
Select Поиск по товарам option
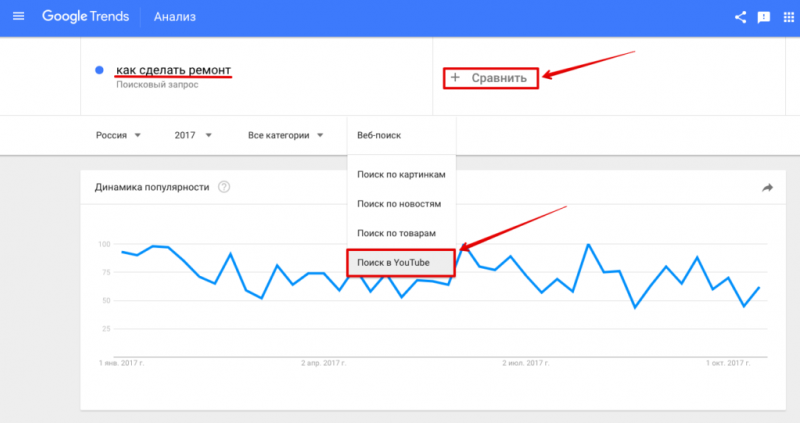click(402, 233)
